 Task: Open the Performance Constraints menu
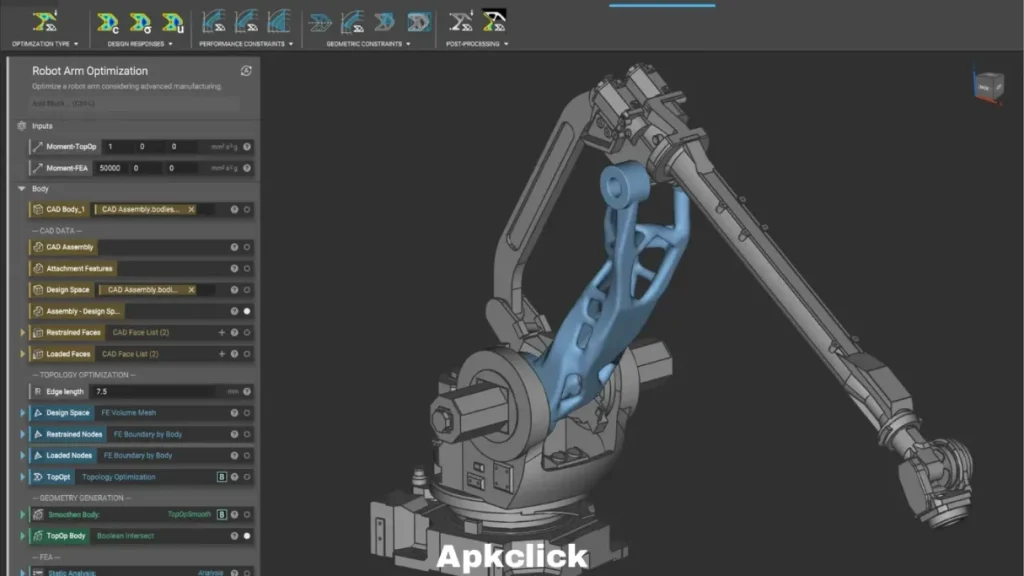tap(290, 42)
